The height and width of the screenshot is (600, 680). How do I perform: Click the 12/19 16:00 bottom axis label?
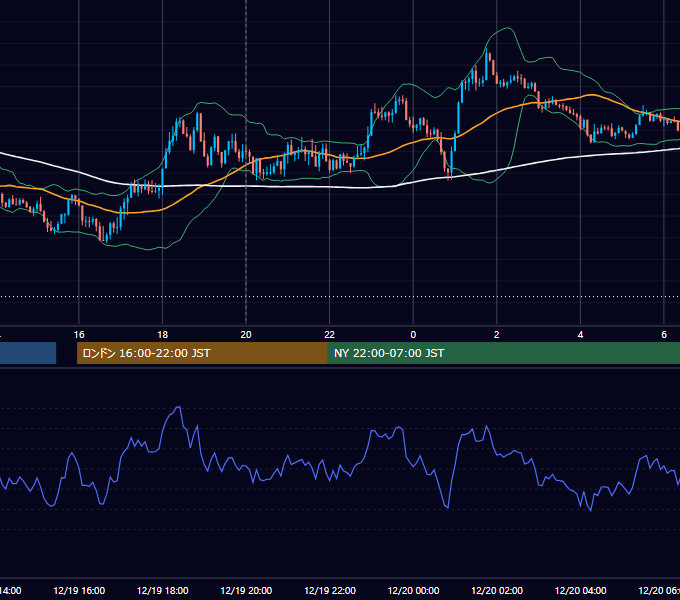click(x=79, y=590)
